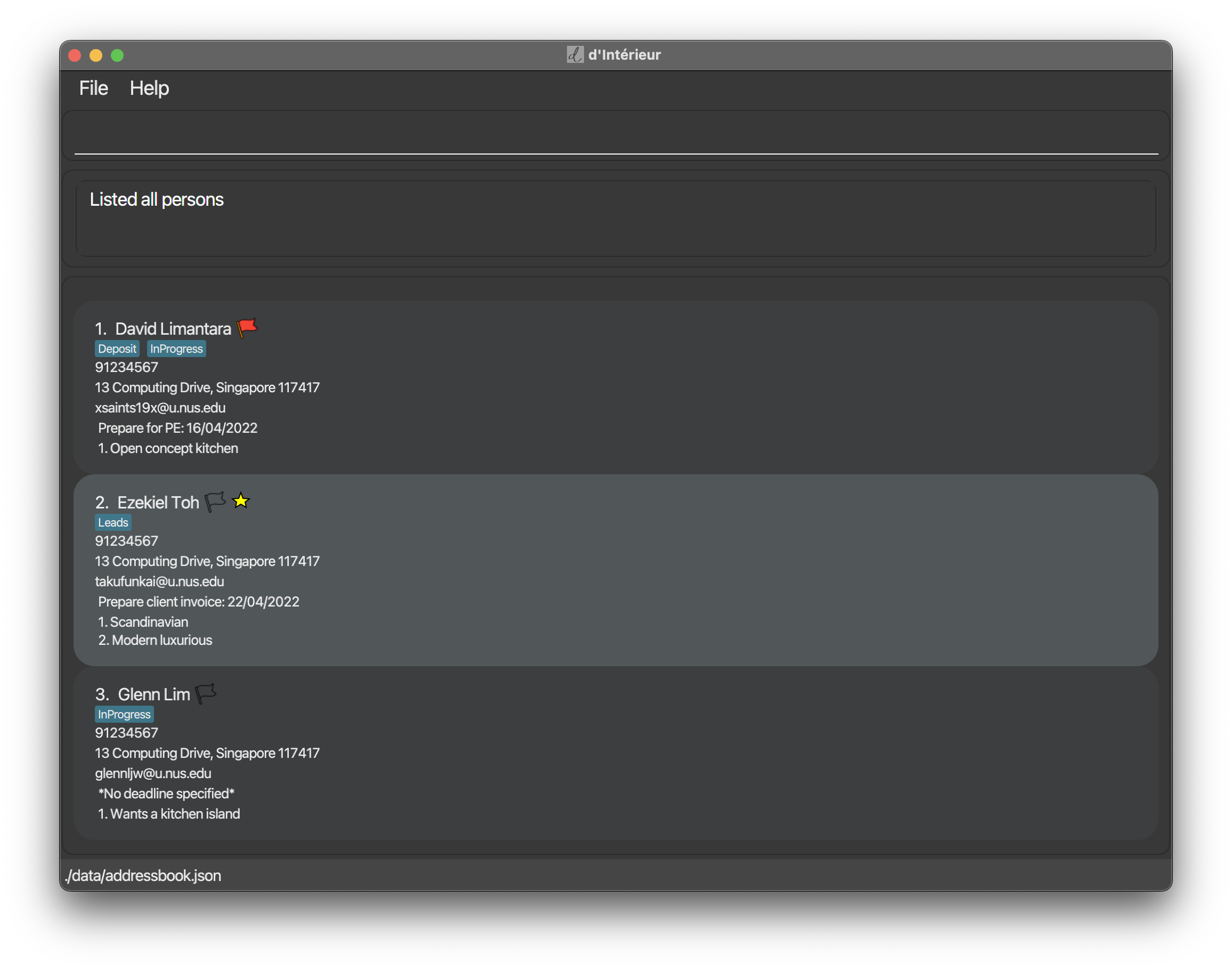This screenshot has height=970, width=1232.
Task: Click the InProgress tag on David Limantara
Action: 176,349
